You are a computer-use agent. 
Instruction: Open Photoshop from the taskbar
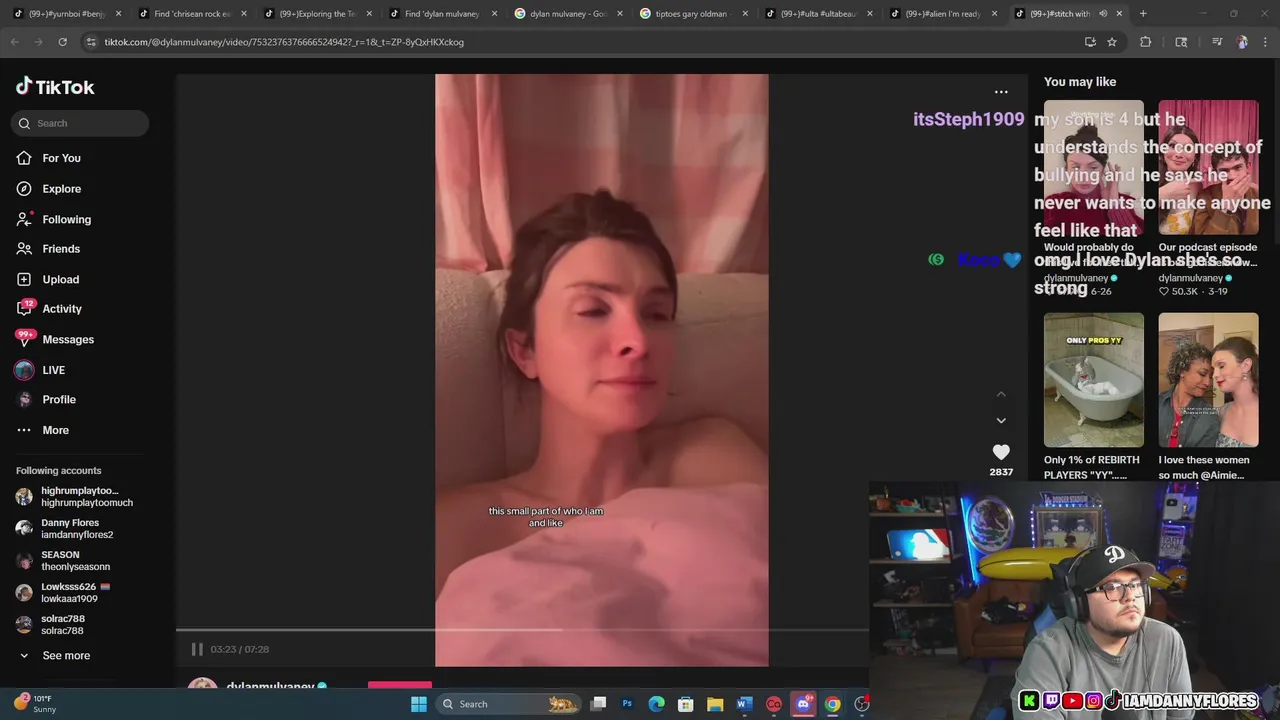click(627, 704)
